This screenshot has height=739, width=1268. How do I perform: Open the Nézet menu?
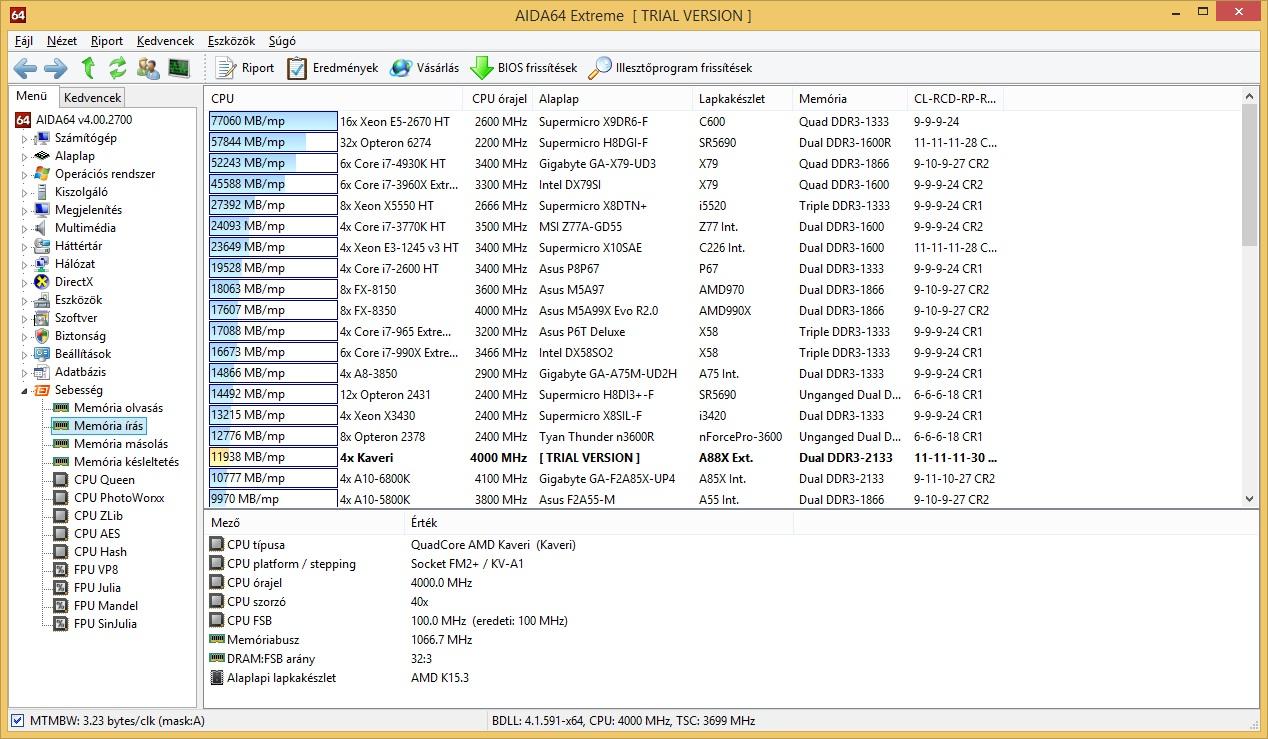[x=62, y=41]
